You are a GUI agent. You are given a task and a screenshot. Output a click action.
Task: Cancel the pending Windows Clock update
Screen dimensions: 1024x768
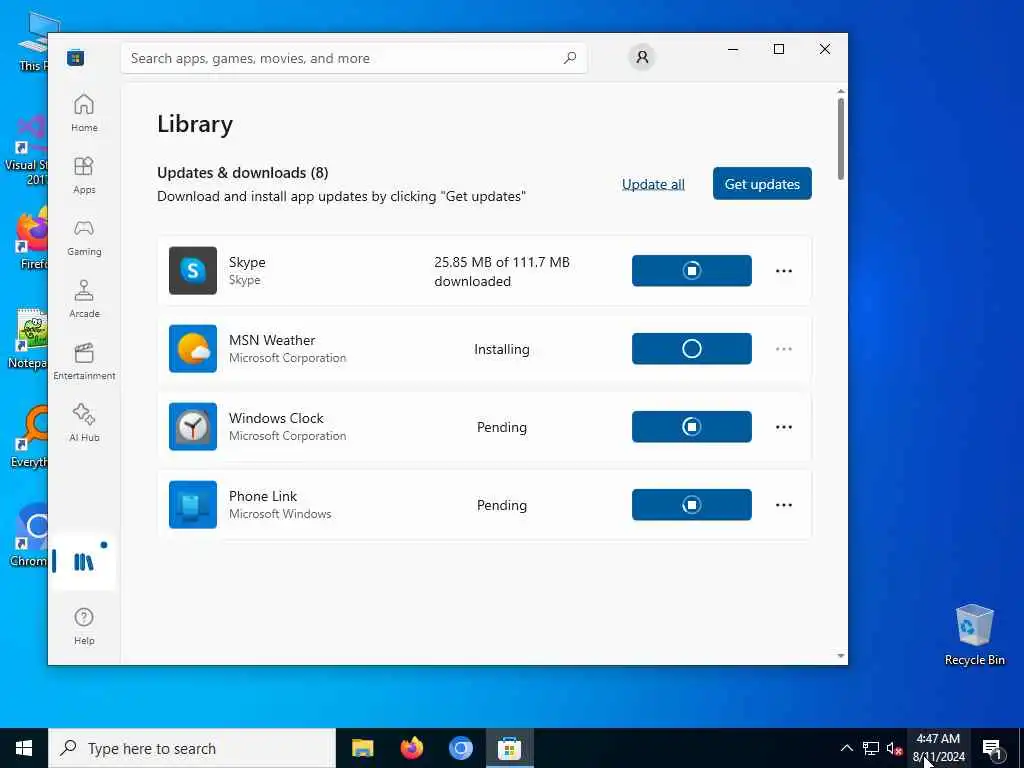point(692,426)
